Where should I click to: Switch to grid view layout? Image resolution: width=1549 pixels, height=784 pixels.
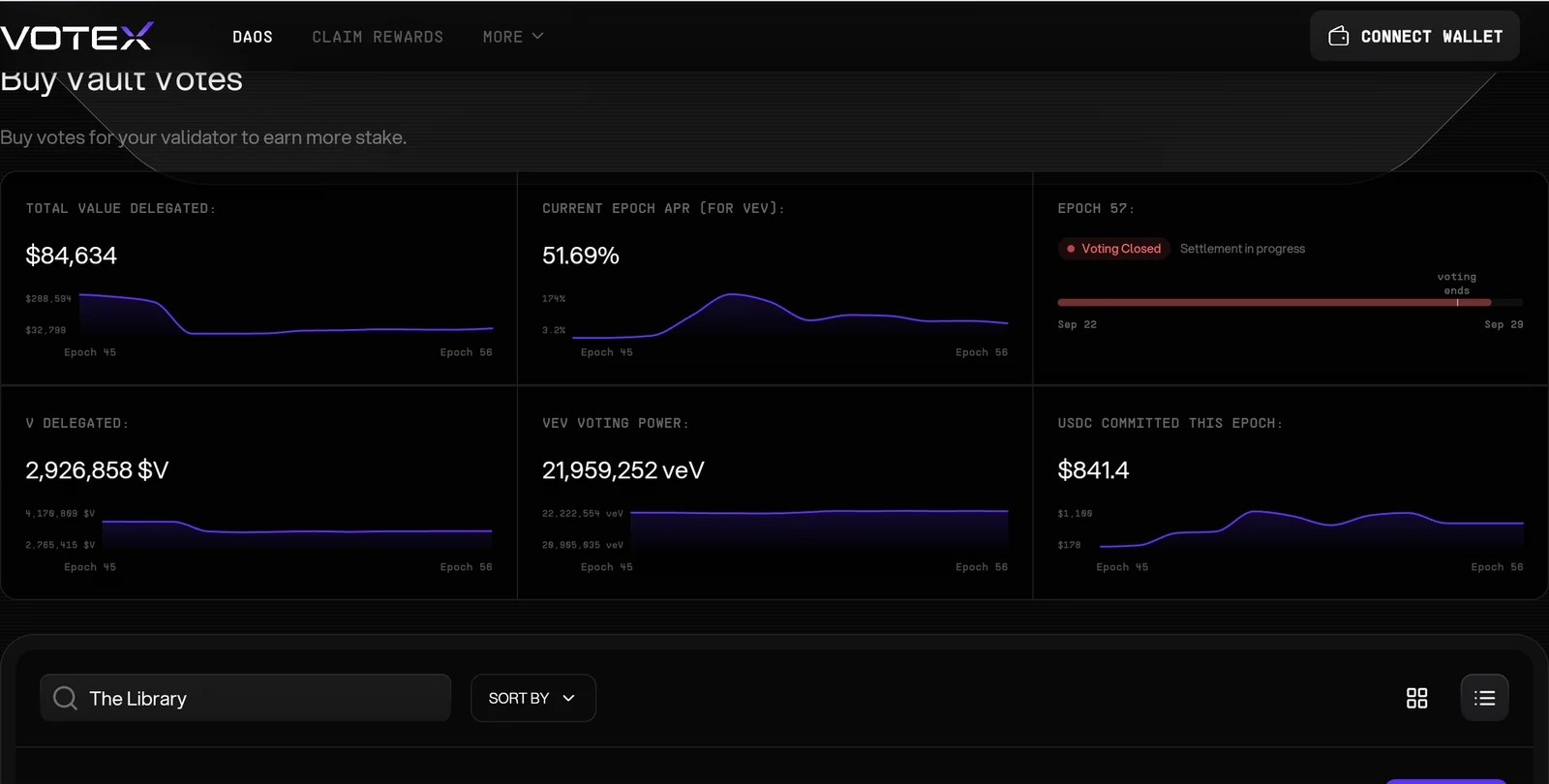pos(1416,698)
